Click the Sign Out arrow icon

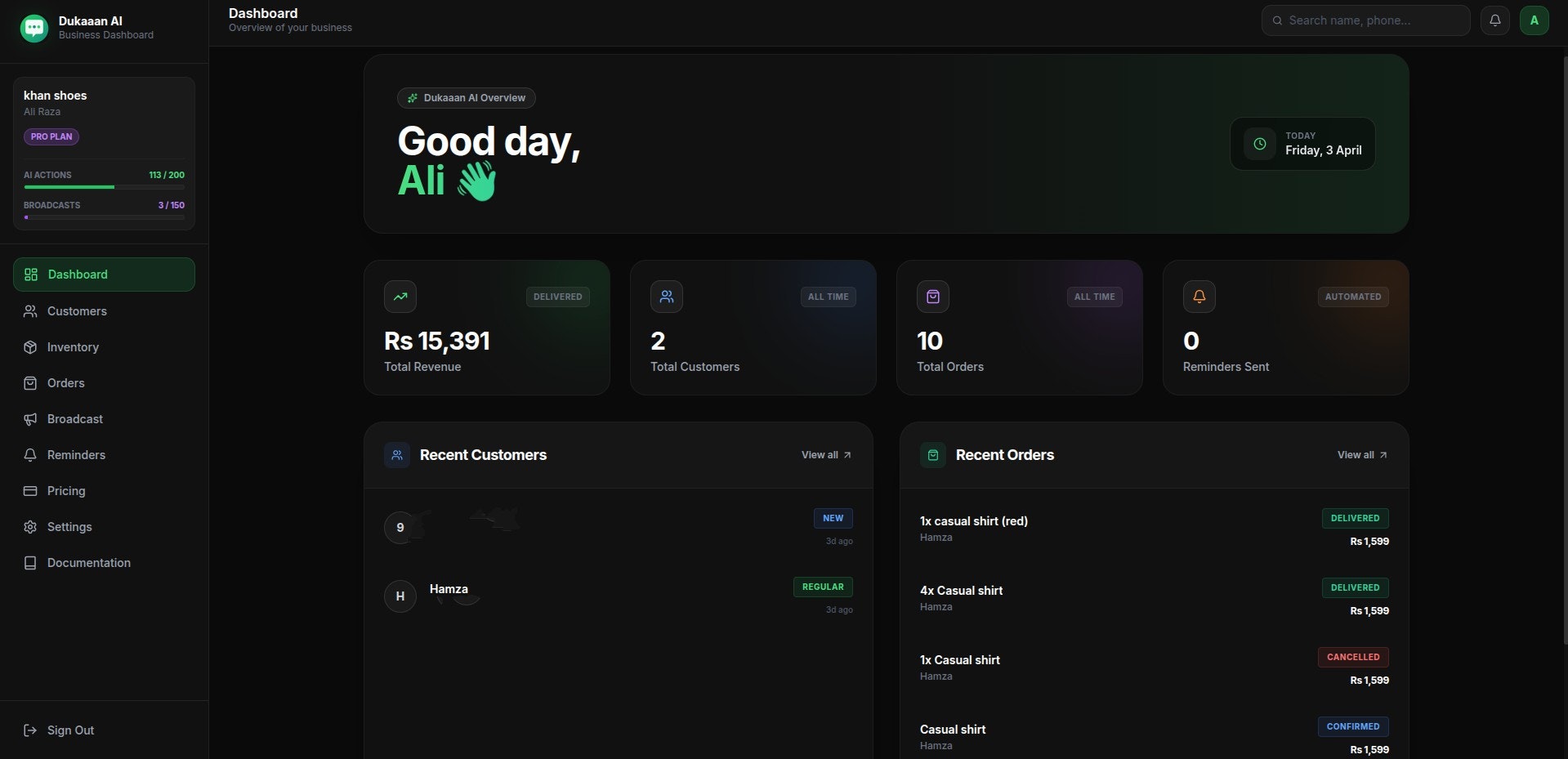30,730
